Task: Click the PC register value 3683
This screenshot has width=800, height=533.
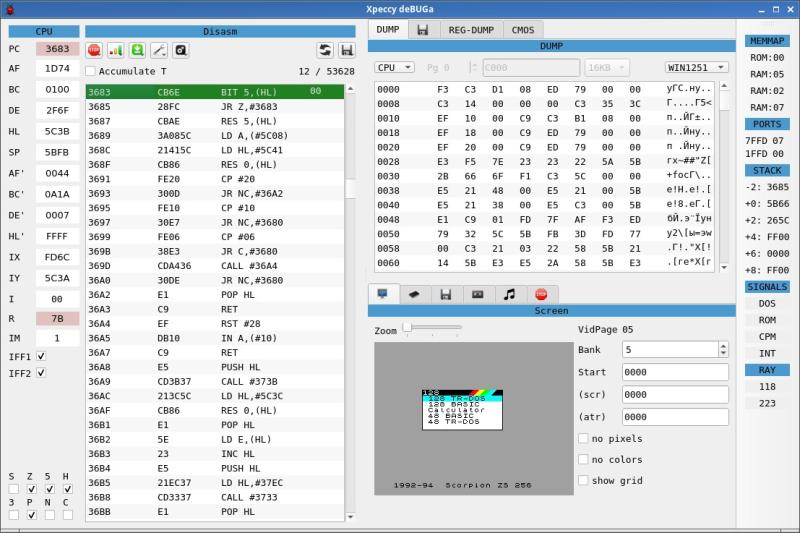Action: [x=57, y=49]
